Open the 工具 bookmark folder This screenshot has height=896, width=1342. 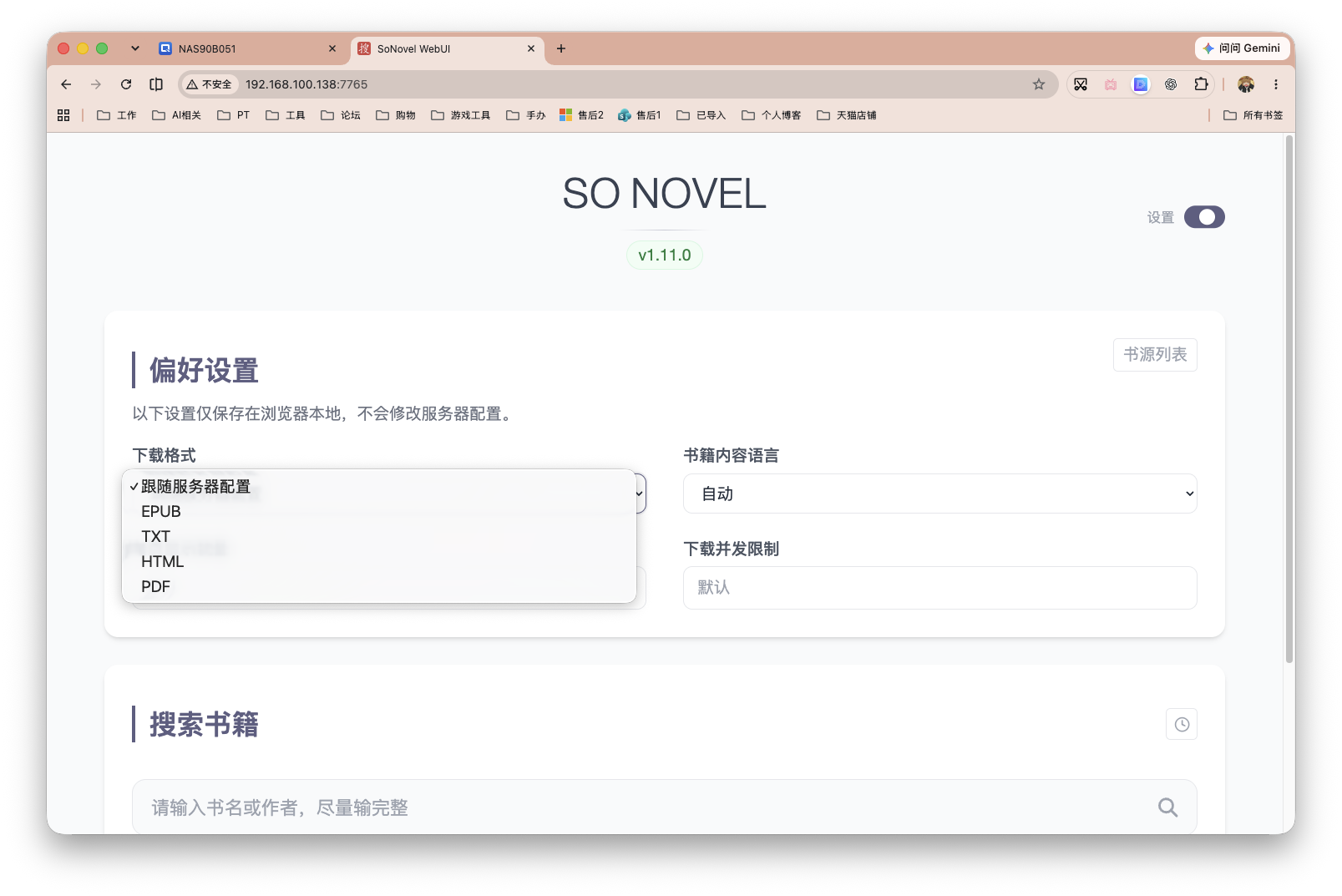(286, 115)
